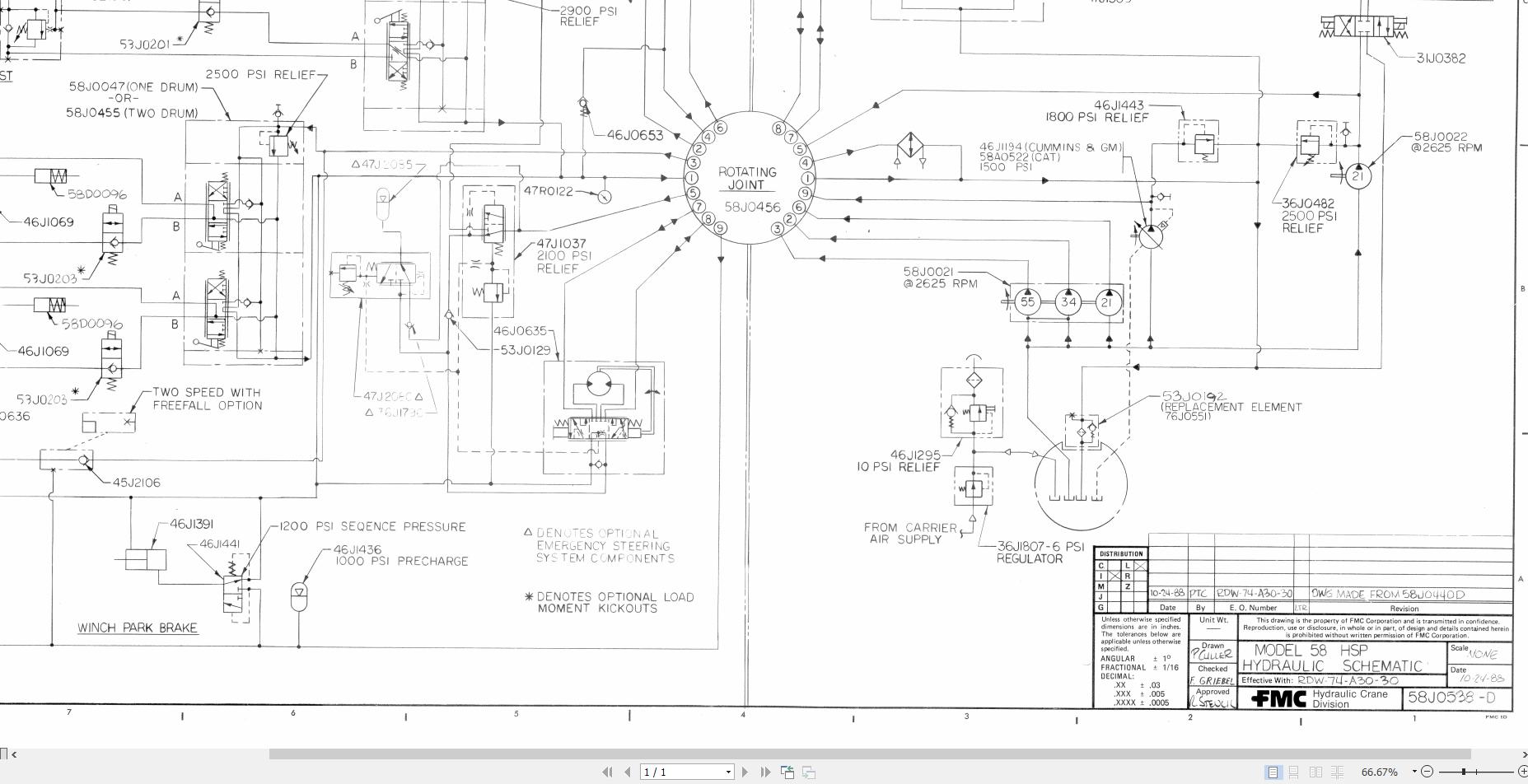Click the previous page arrow icon
The width and height of the screenshot is (1528, 784).
pyautogui.click(x=628, y=772)
